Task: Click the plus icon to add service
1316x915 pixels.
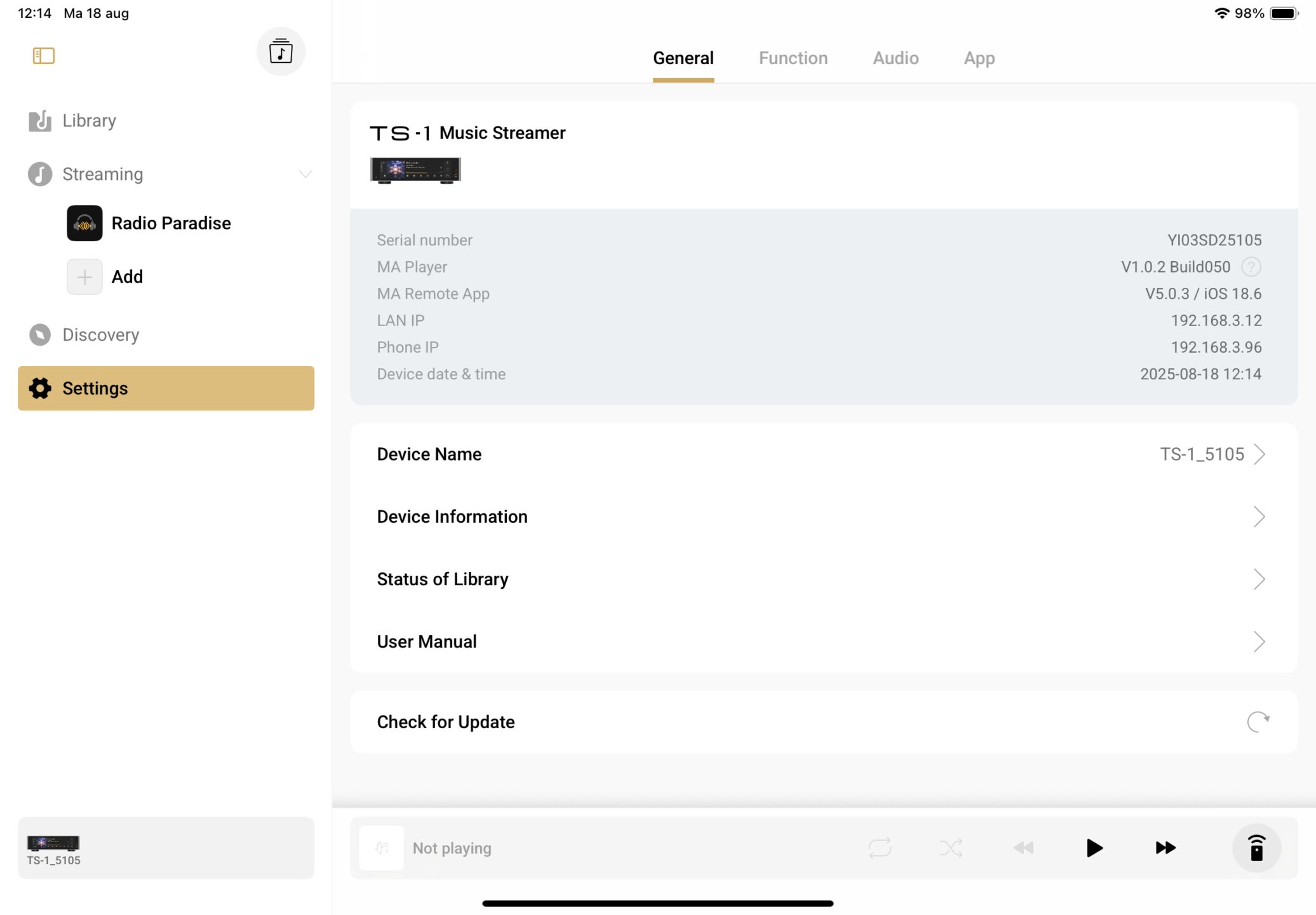Action: tap(84, 277)
